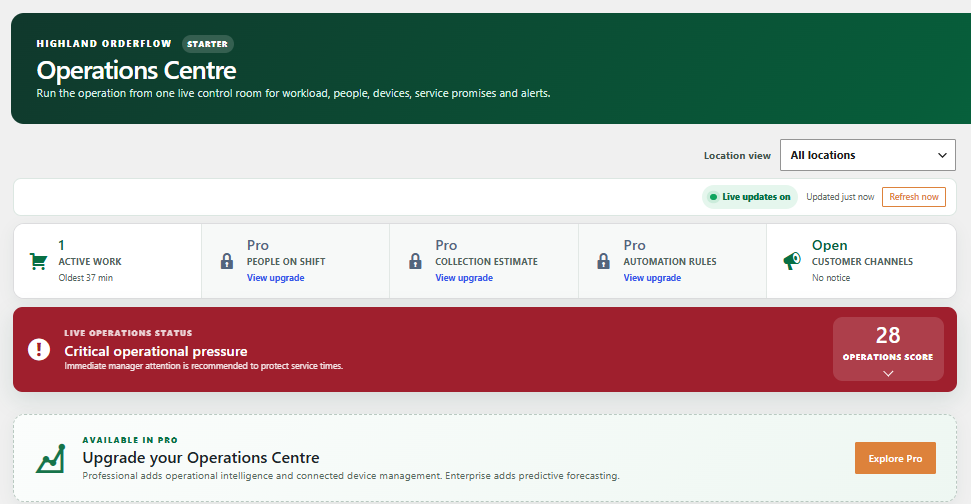Click the green dot live status indicator
The width and height of the screenshot is (971, 504).
713,197
